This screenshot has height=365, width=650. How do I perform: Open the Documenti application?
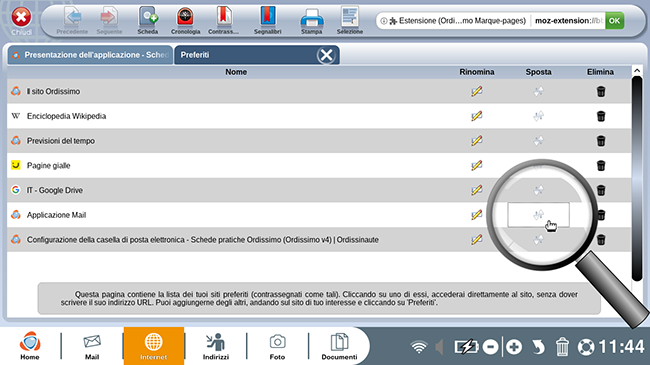pos(339,346)
